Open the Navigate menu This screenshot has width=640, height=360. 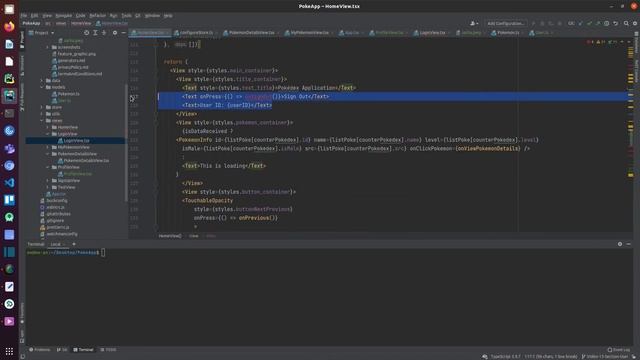(x=64, y=16)
